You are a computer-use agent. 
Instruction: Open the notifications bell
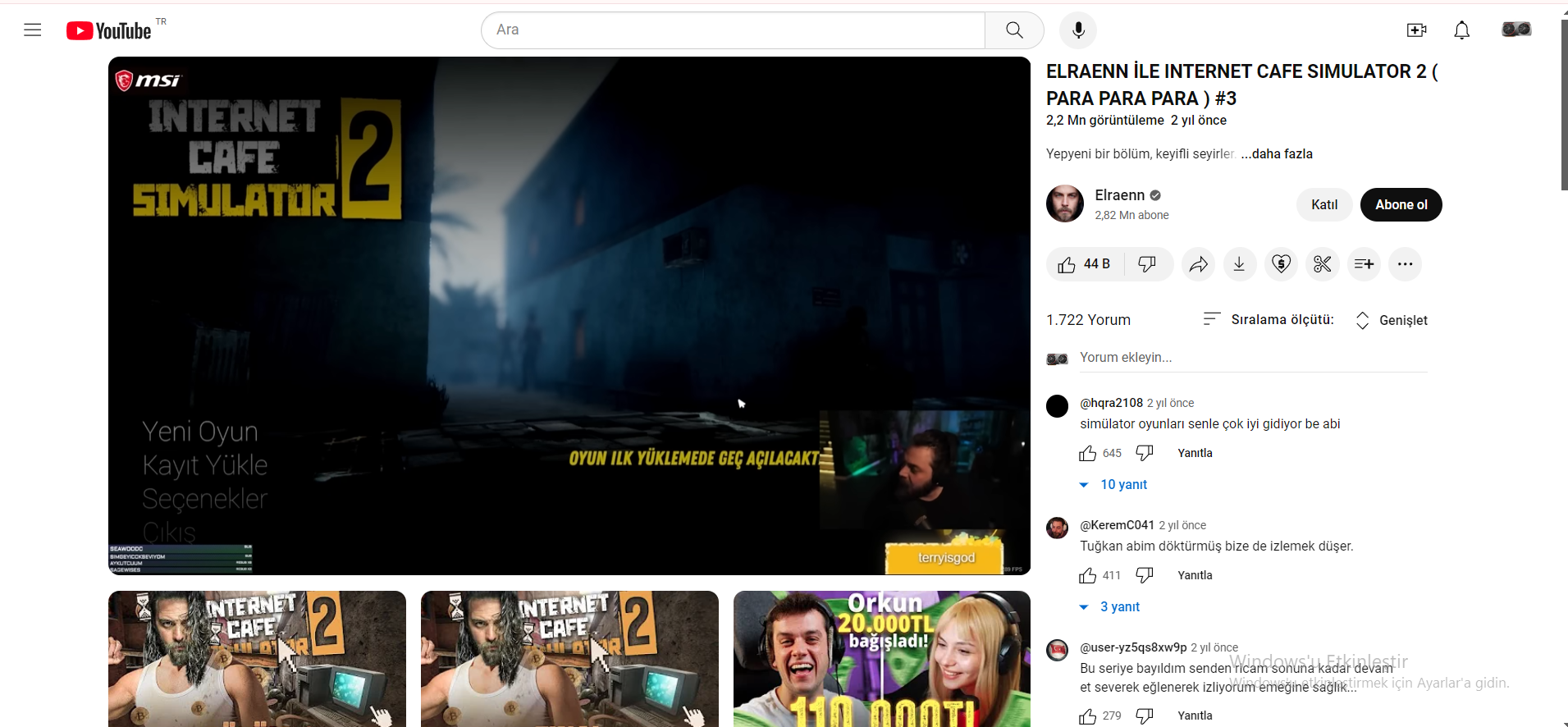click(1462, 30)
